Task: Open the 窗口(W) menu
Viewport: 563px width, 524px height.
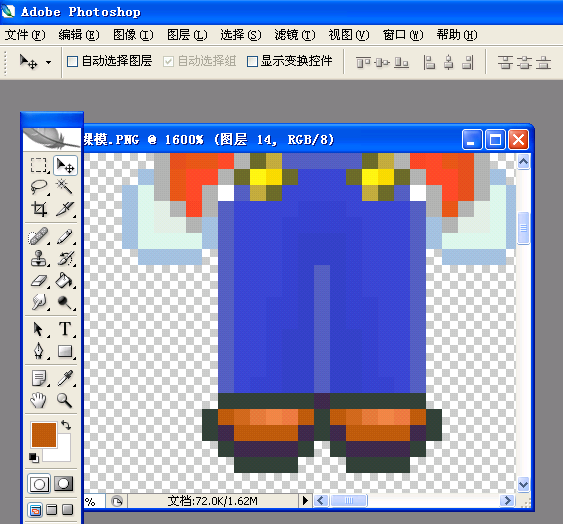Action: click(x=403, y=35)
